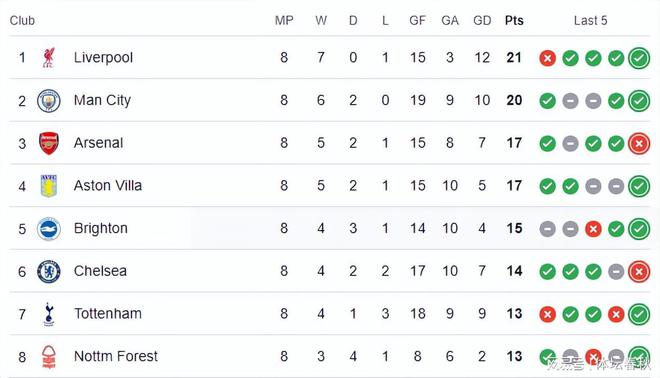The height and width of the screenshot is (378, 660).
Task: Open the Tottenham team name link
Action: [x=108, y=314]
